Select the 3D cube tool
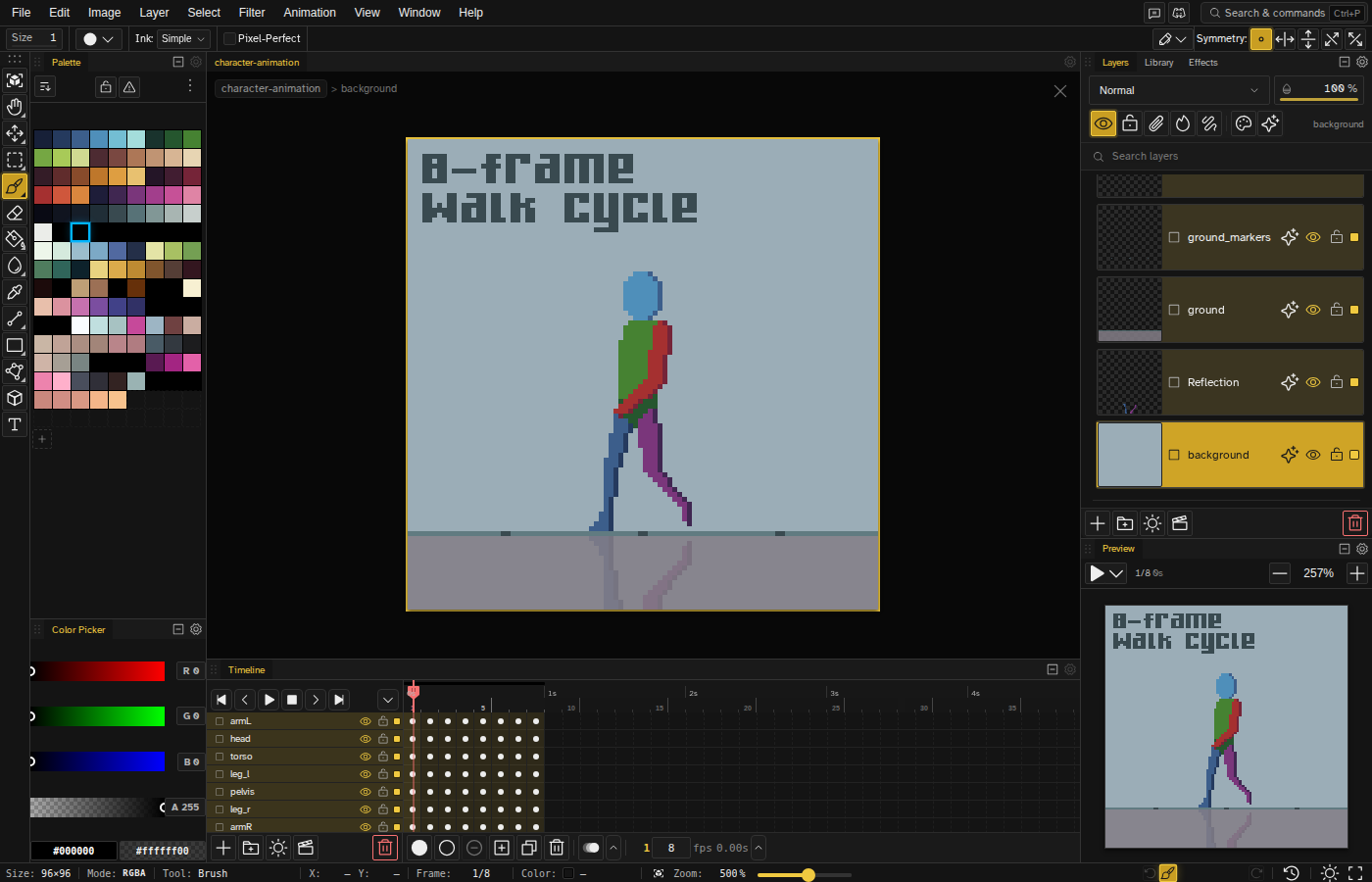1372x882 pixels. (15, 398)
